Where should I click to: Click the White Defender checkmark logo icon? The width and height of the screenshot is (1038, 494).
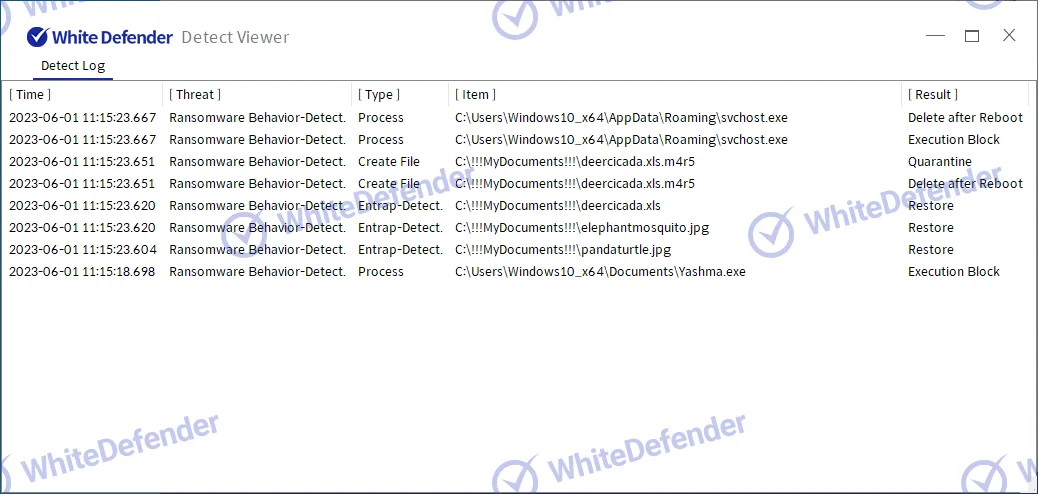pyautogui.click(x=37, y=37)
